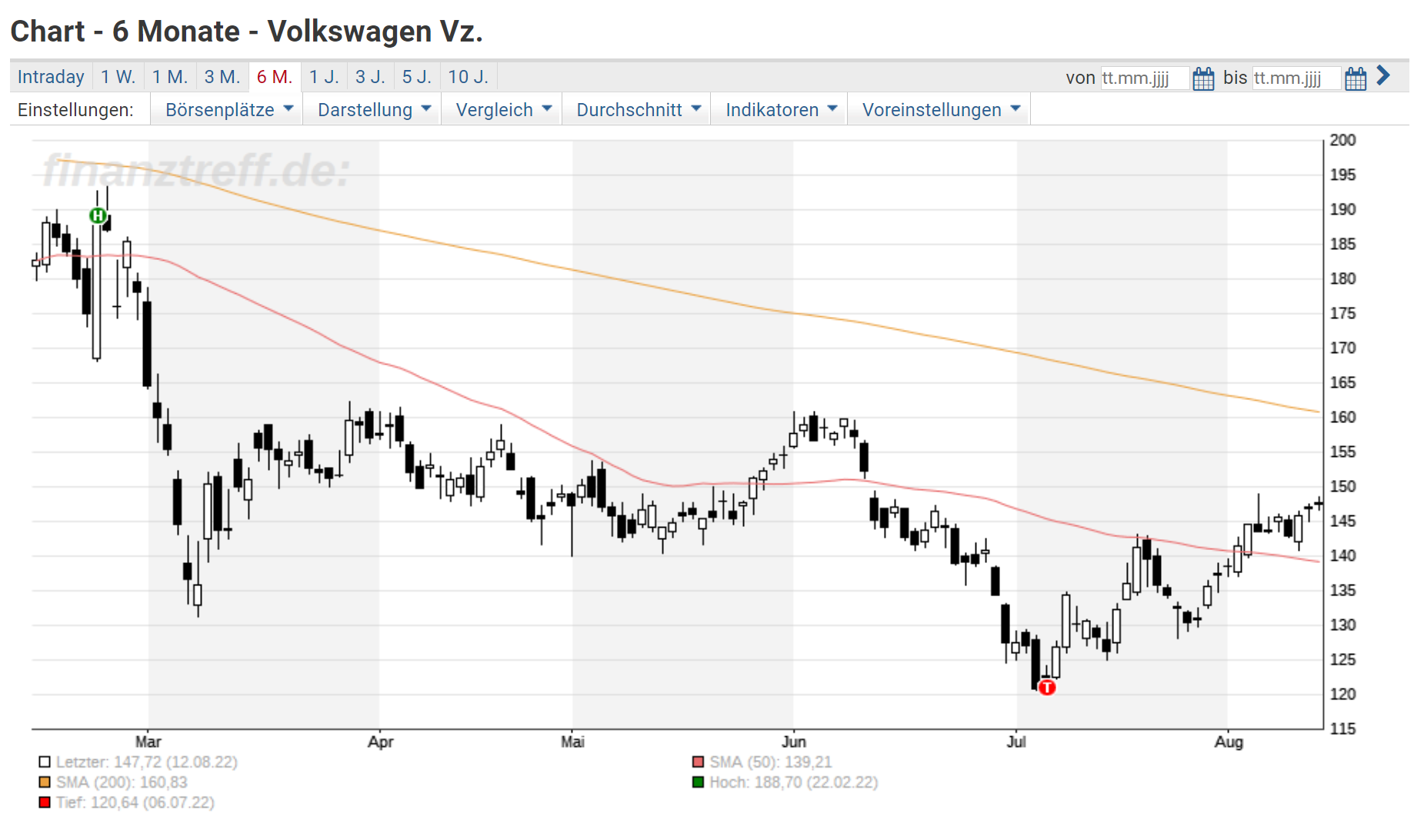This screenshot has width=1424, height=840.
Task: Click the 'Einstellungen:' label
Action: click(x=75, y=110)
